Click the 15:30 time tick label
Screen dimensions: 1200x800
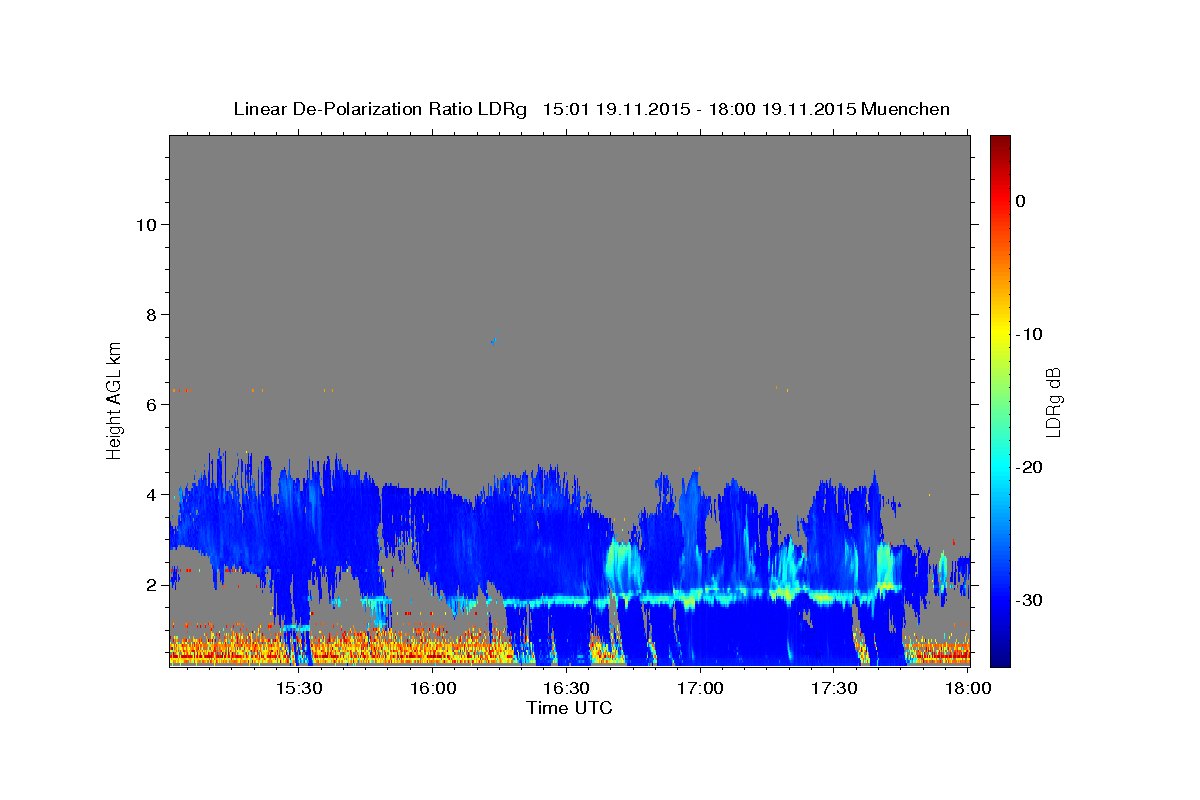(x=298, y=689)
